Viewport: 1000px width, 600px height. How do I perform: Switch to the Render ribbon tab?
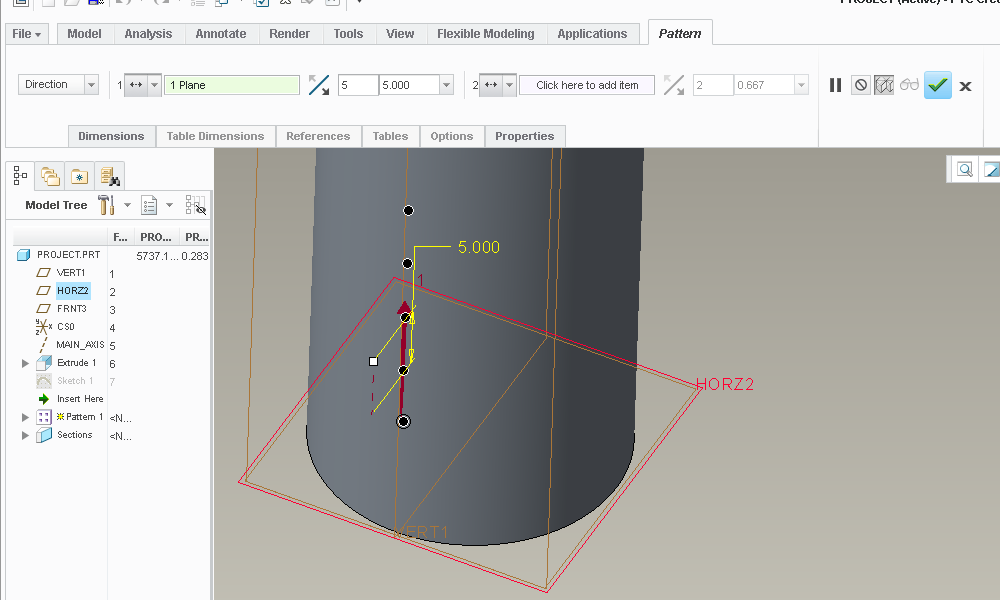[290, 34]
